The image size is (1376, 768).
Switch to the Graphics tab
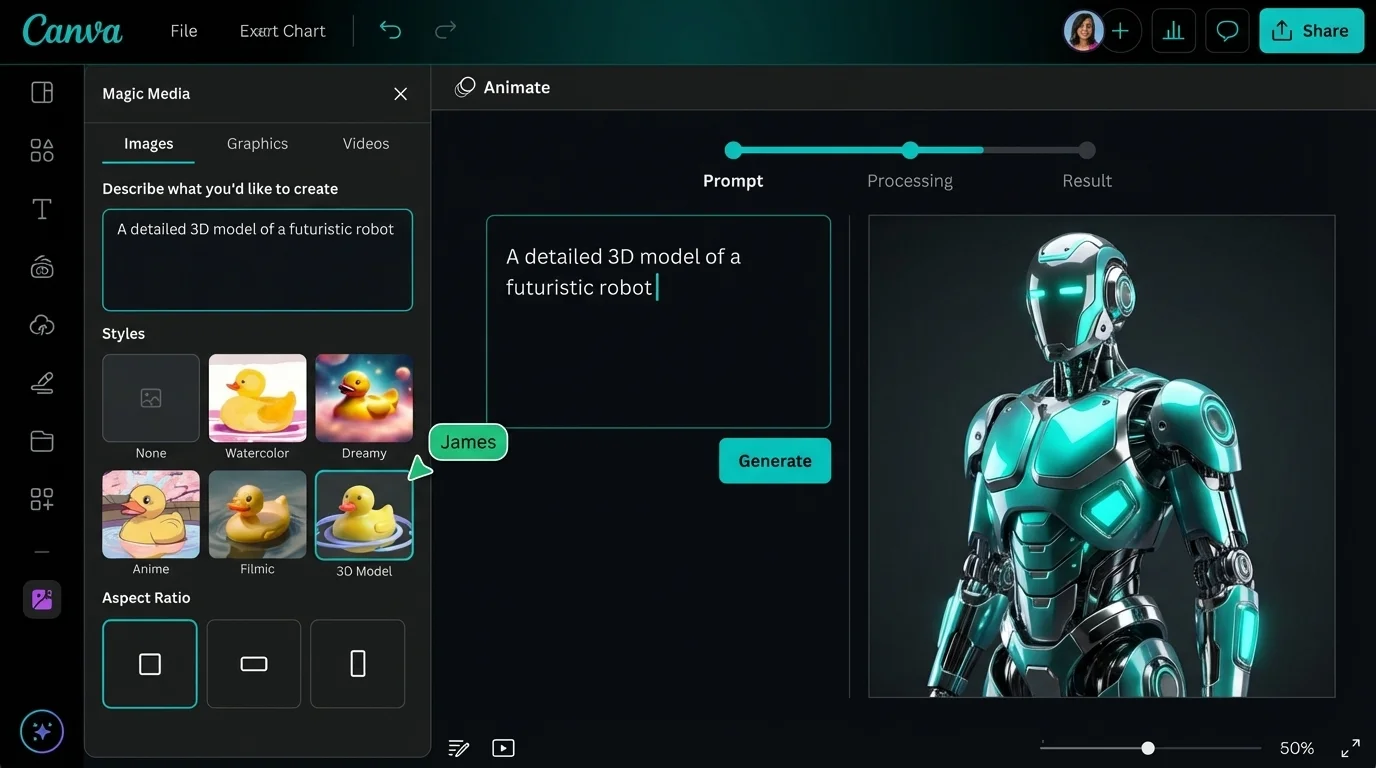pyautogui.click(x=256, y=143)
